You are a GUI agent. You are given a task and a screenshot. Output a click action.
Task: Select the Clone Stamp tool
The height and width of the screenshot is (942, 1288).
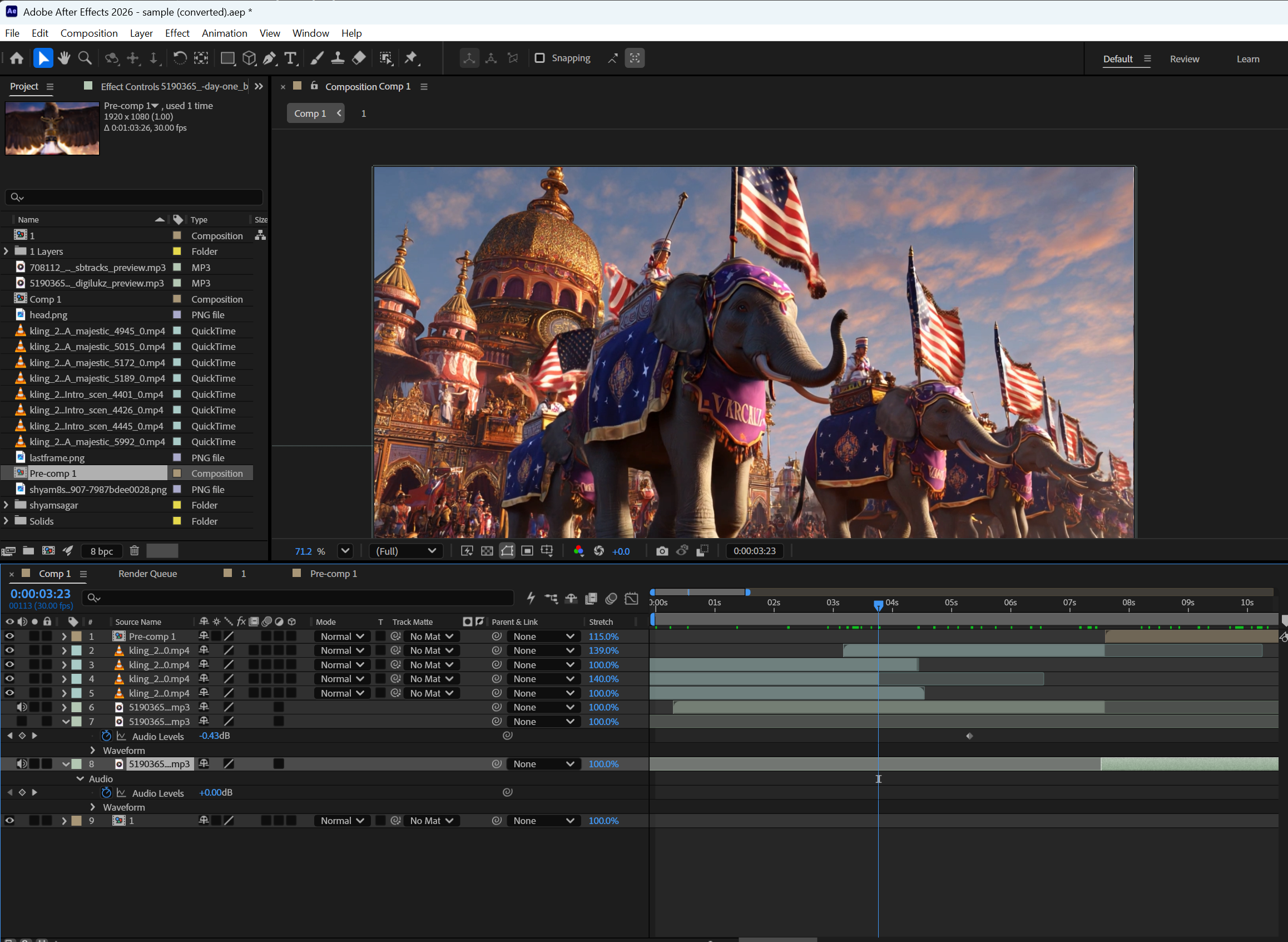point(338,58)
